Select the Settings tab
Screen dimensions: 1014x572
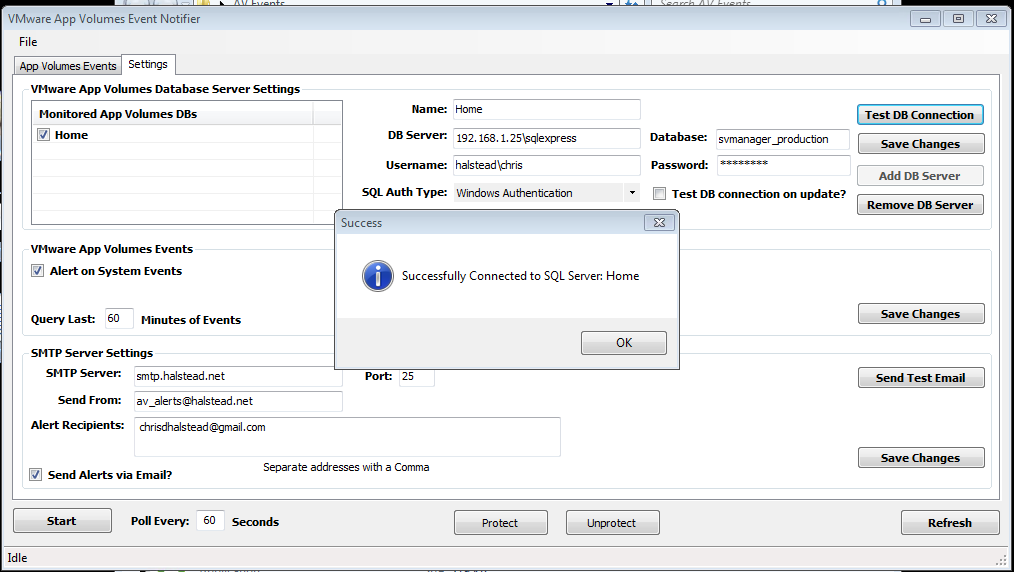[148, 64]
